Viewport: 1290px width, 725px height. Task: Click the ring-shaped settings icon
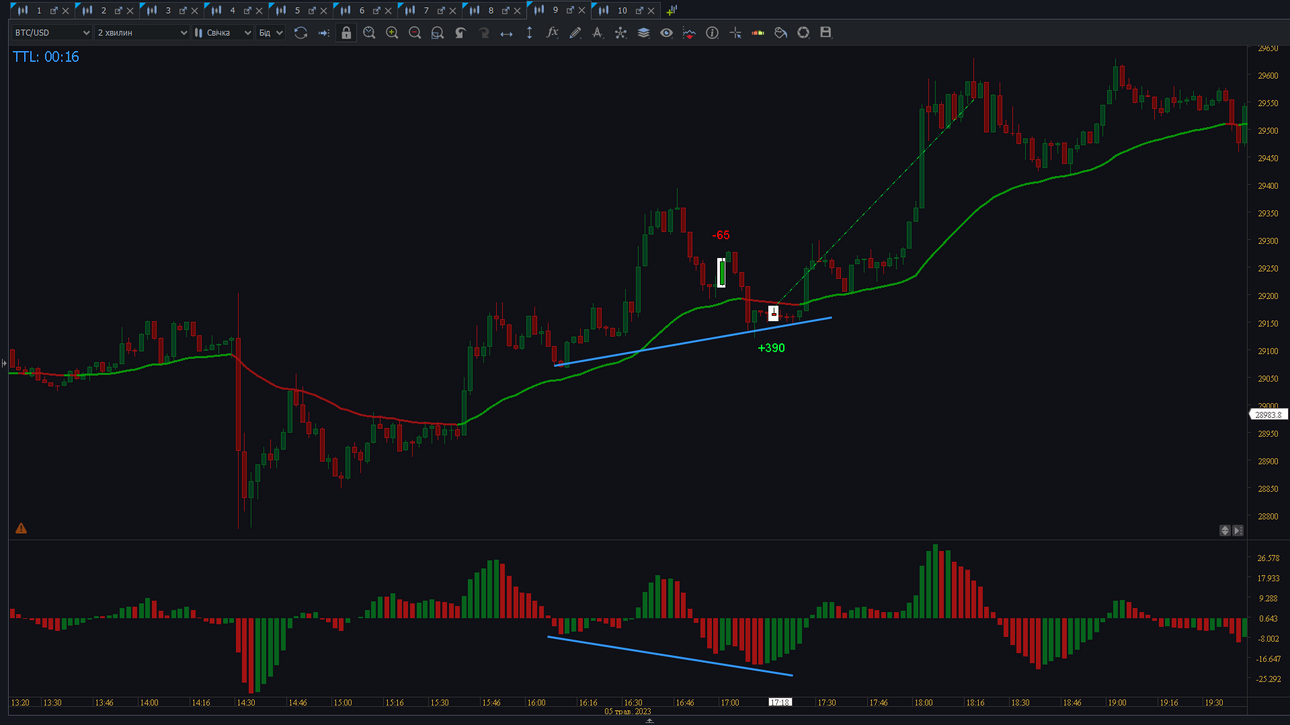point(803,33)
